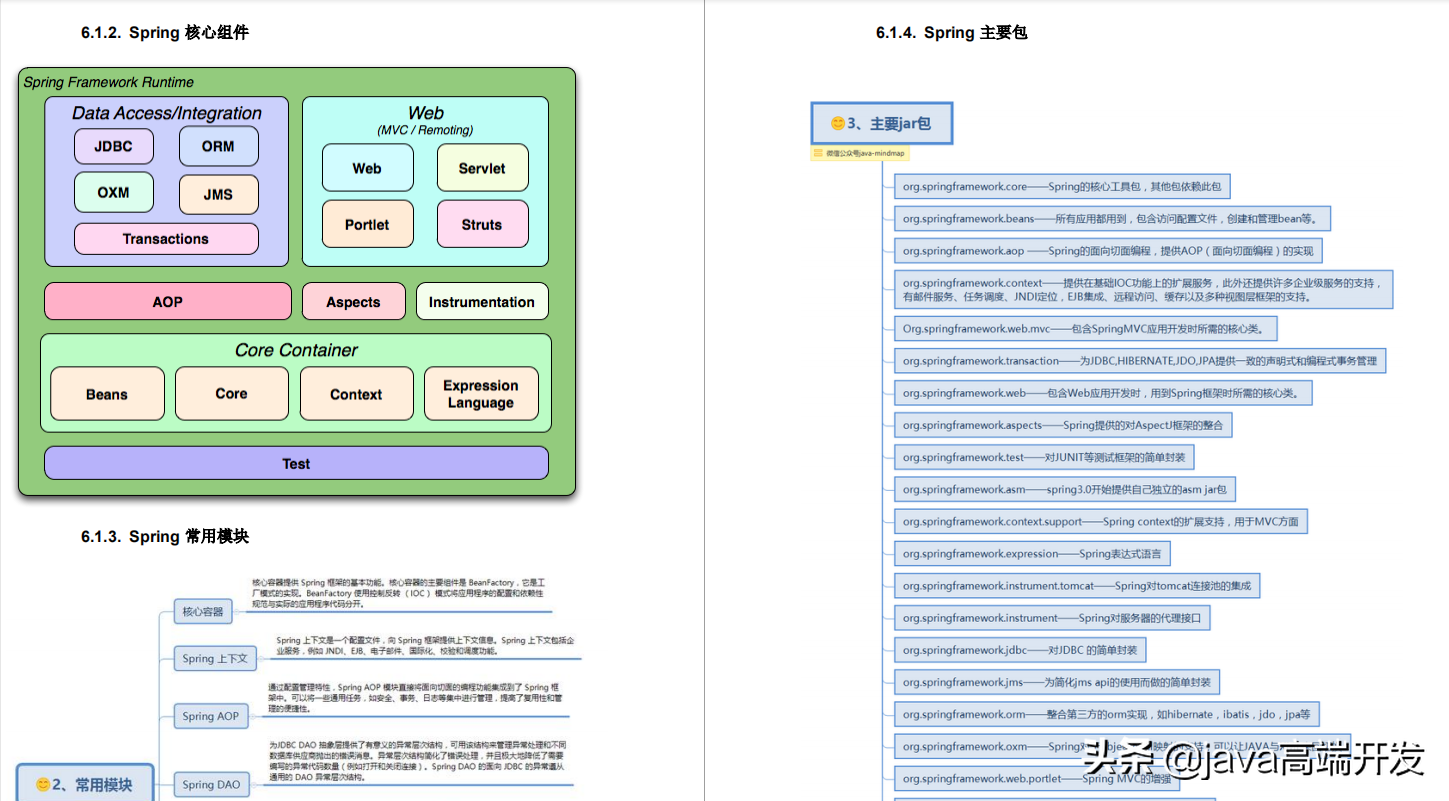This screenshot has width=1449, height=801.
Task: Click the org.springframework.aop entry
Action: tap(1108, 250)
